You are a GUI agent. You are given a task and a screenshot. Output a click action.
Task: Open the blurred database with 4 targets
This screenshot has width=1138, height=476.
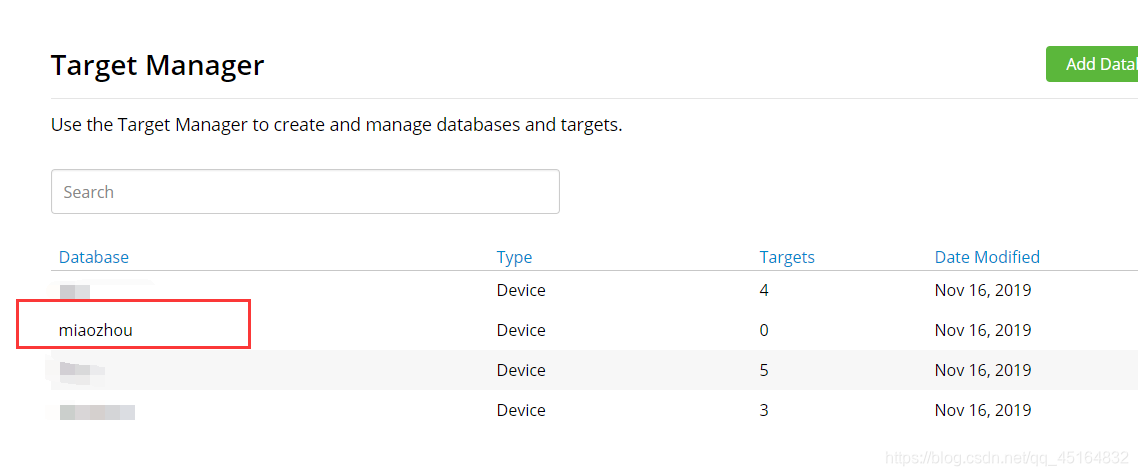coord(75,292)
